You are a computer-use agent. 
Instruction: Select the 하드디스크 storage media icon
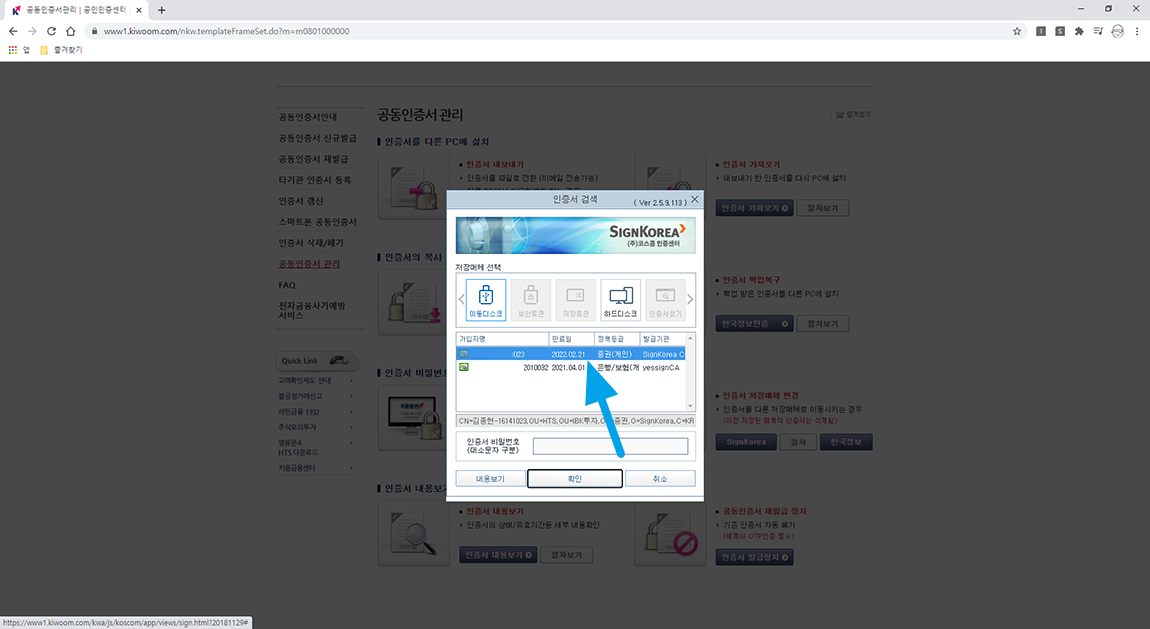coord(620,300)
